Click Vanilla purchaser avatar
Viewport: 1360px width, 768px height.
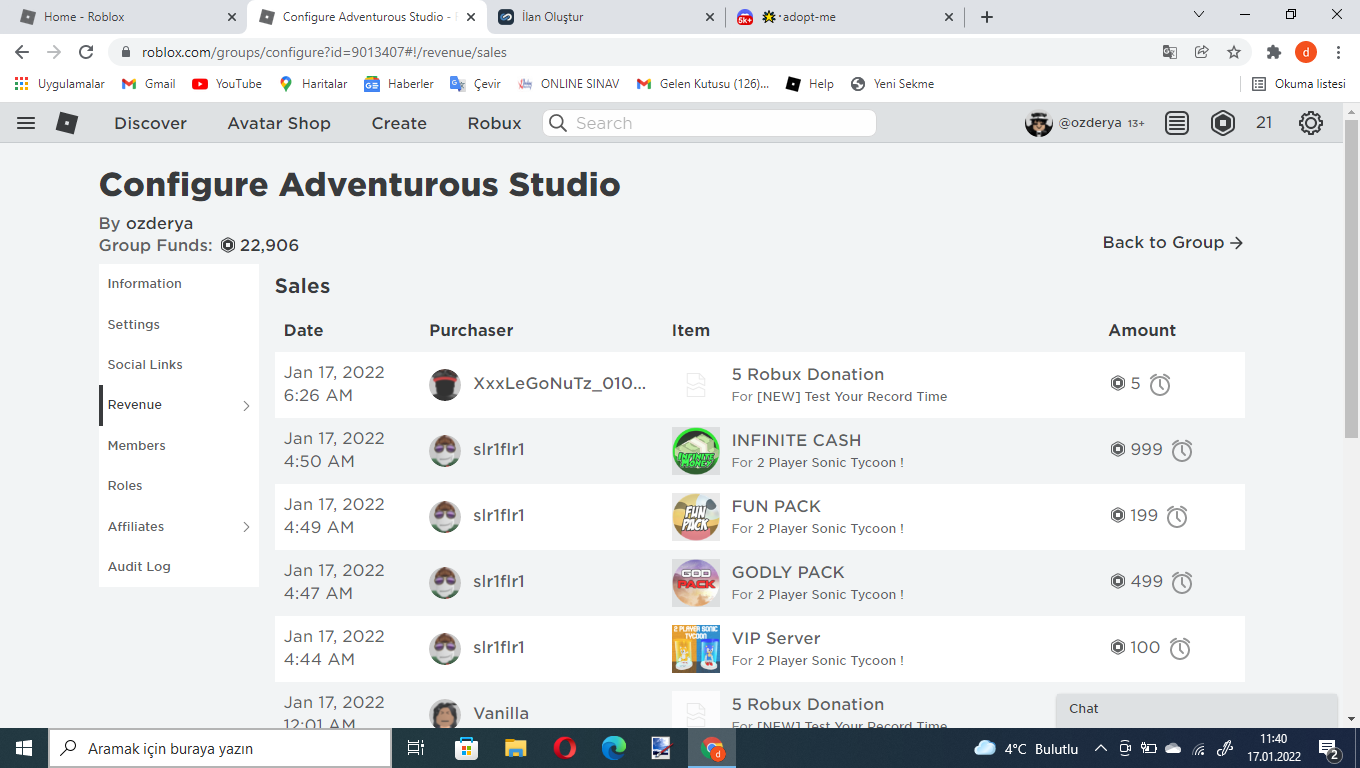pyautogui.click(x=445, y=714)
